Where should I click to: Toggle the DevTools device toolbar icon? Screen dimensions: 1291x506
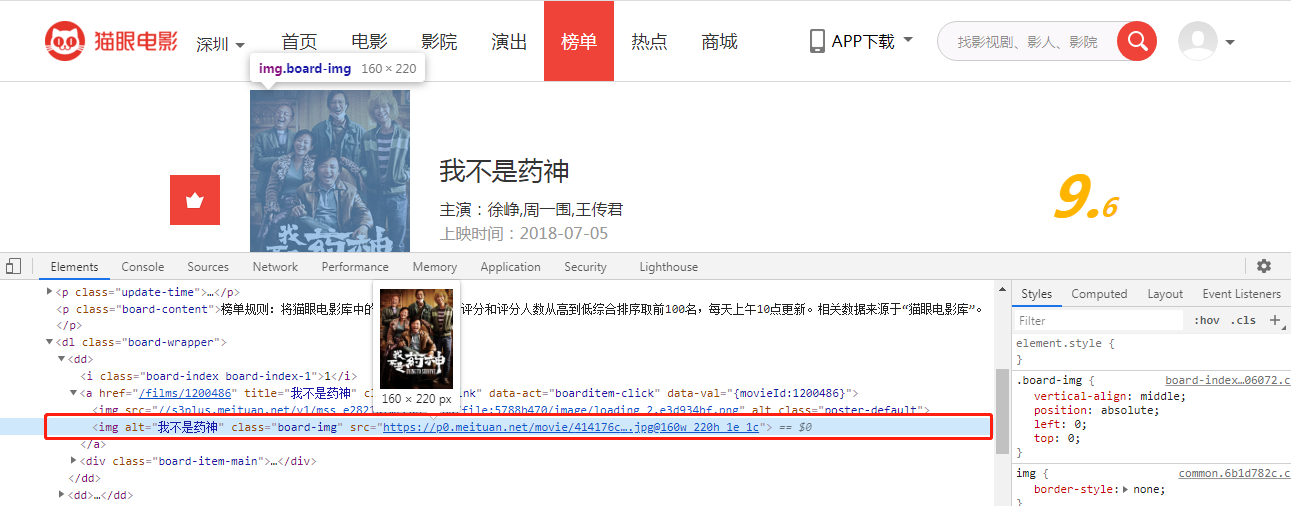(x=13, y=266)
